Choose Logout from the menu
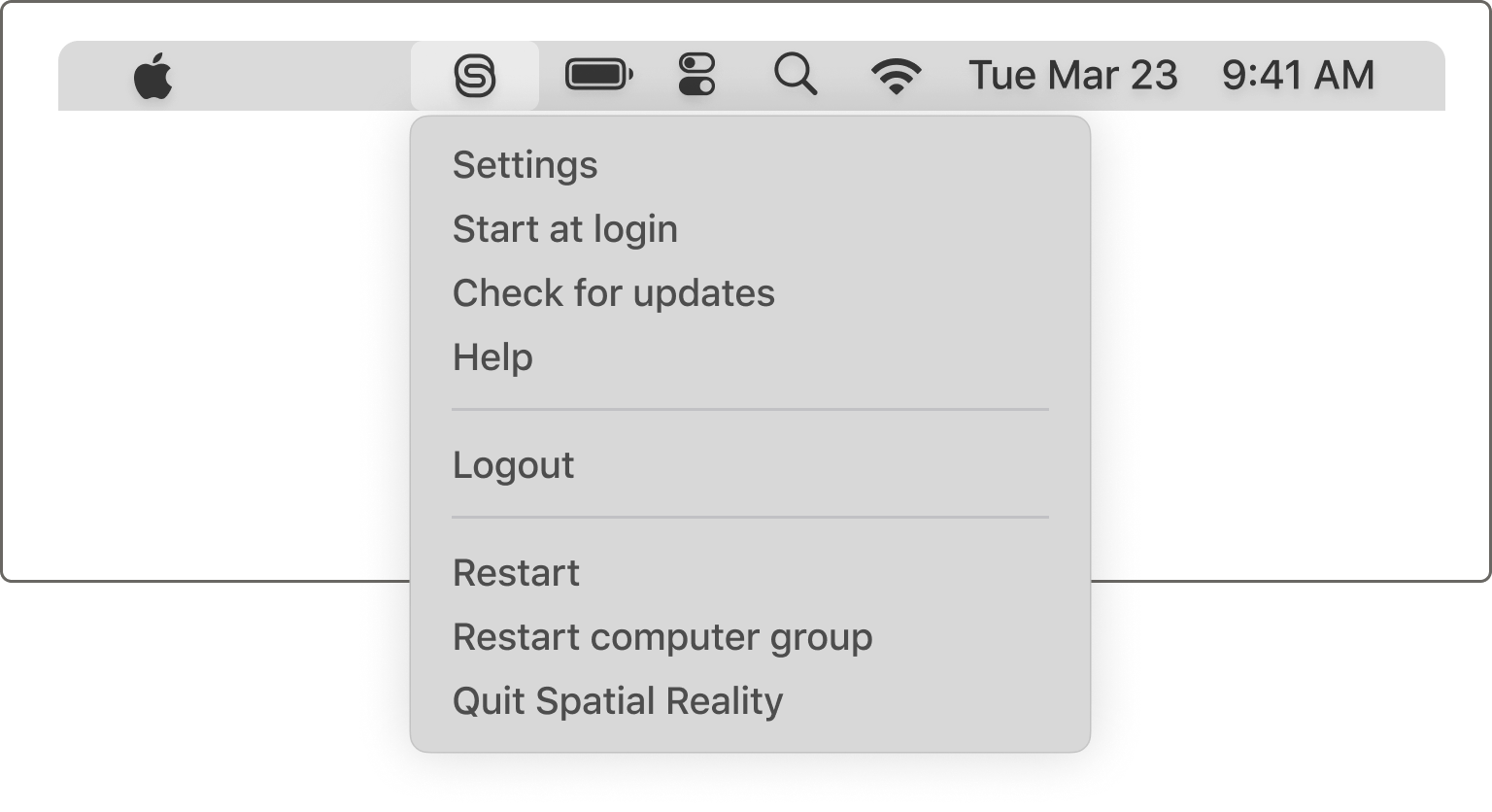 513,465
